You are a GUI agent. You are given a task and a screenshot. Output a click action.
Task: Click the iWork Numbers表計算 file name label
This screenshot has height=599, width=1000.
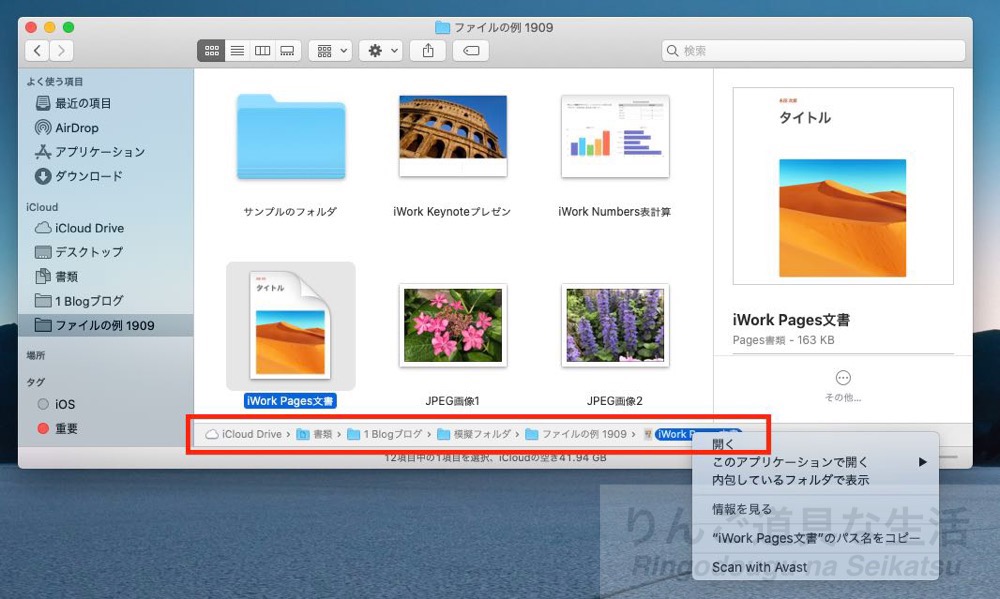(614, 212)
